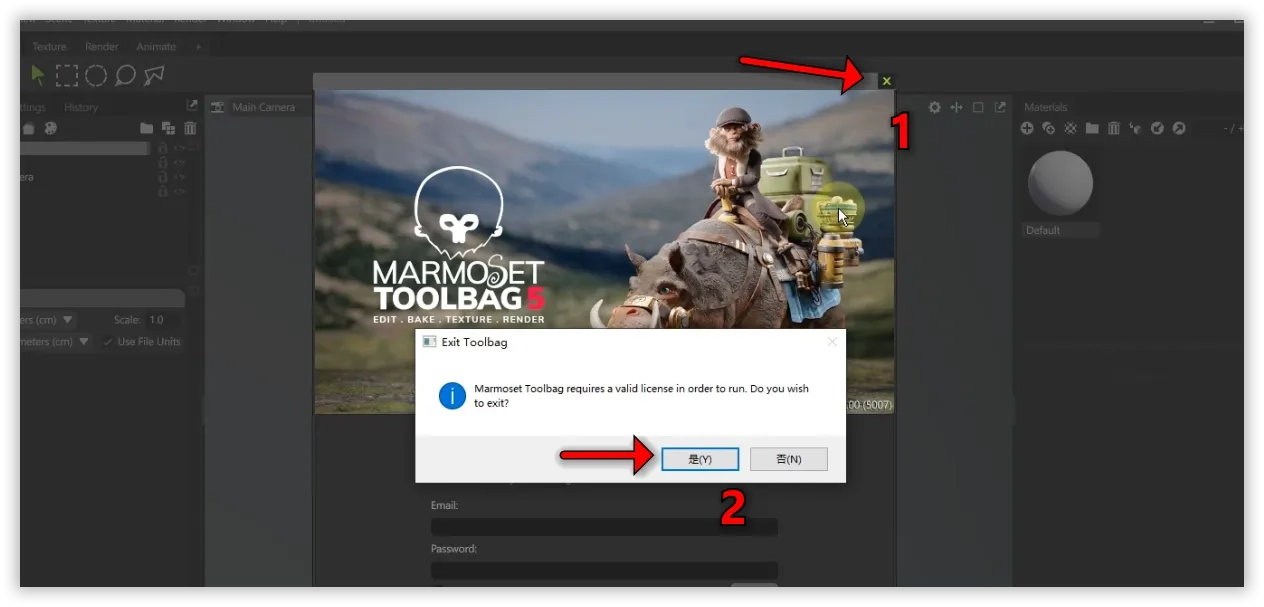Viewport: 1264px width, 607px height.
Task: Switch to the Animate tab
Action: (x=156, y=47)
